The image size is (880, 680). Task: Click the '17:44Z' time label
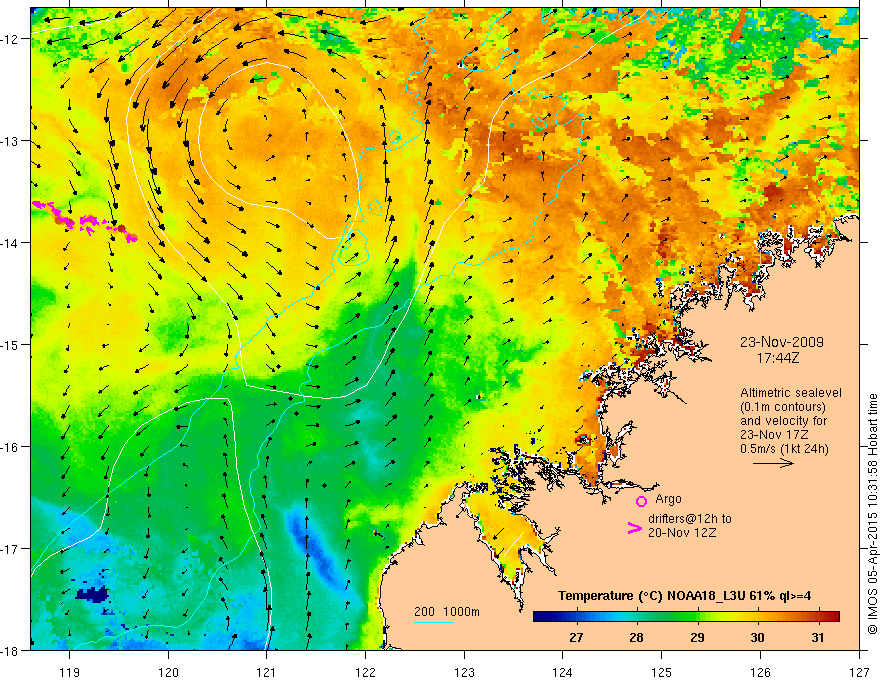pyautogui.click(x=777, y=357)
